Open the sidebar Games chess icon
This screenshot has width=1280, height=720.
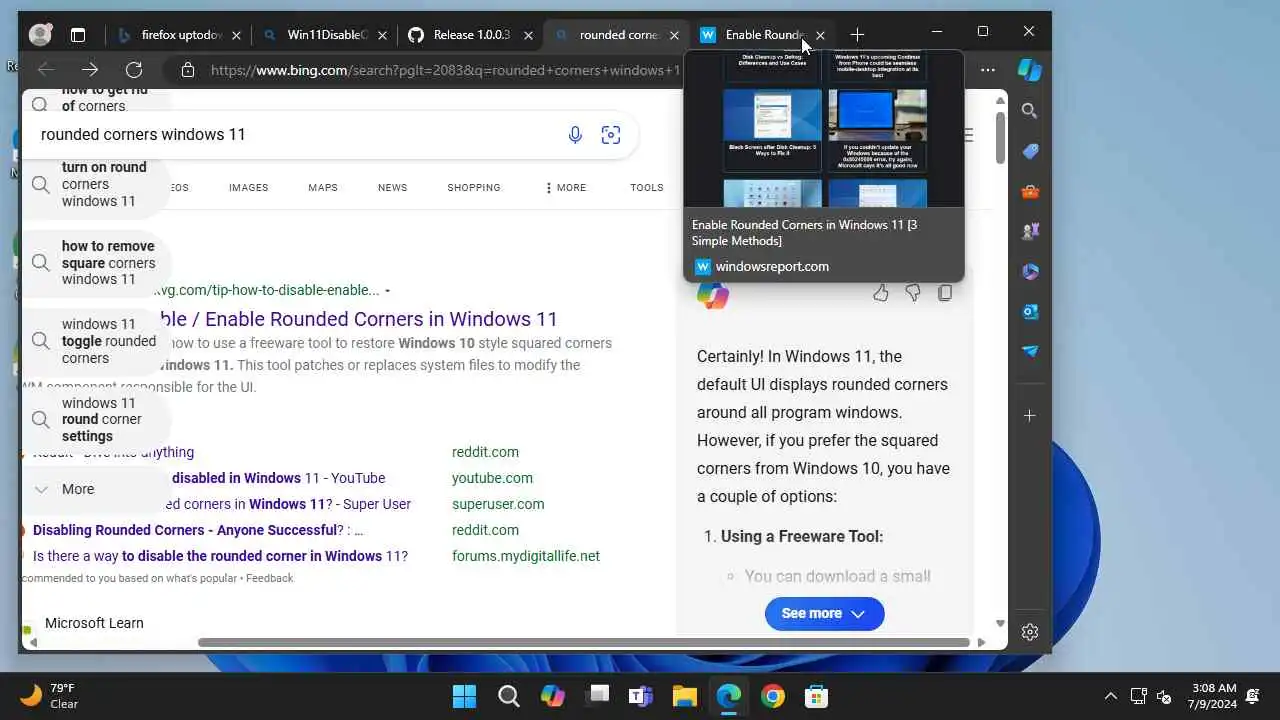(1030, 231)
